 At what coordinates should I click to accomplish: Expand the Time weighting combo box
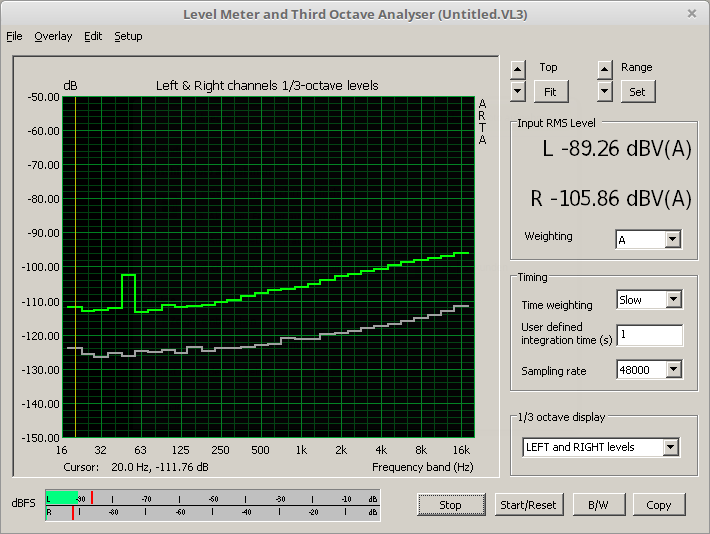pyautogui.click(x=673, y=300)
